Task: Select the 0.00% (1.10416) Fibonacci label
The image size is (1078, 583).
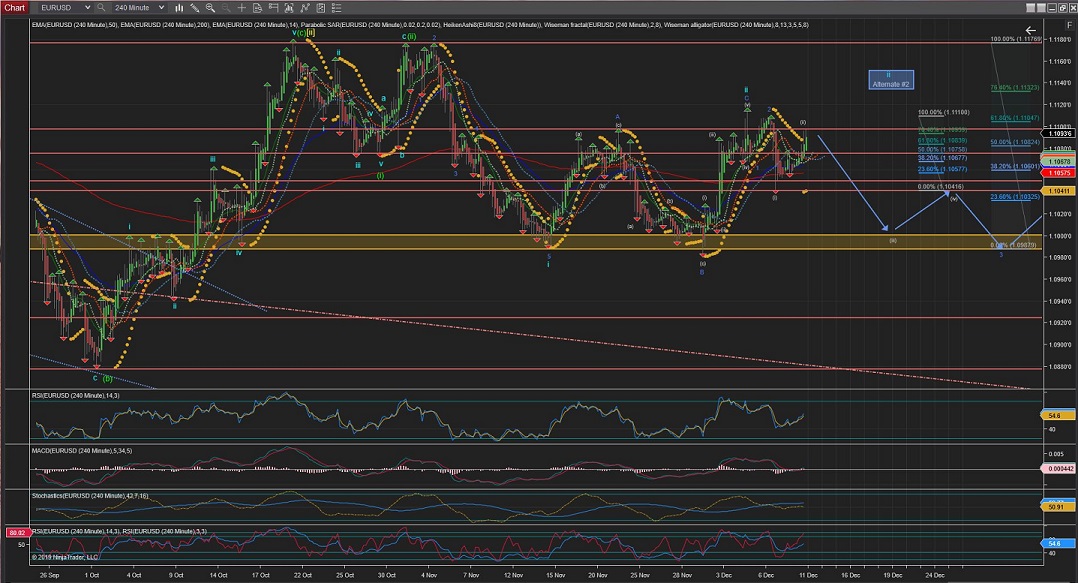Action: point(940,186)
